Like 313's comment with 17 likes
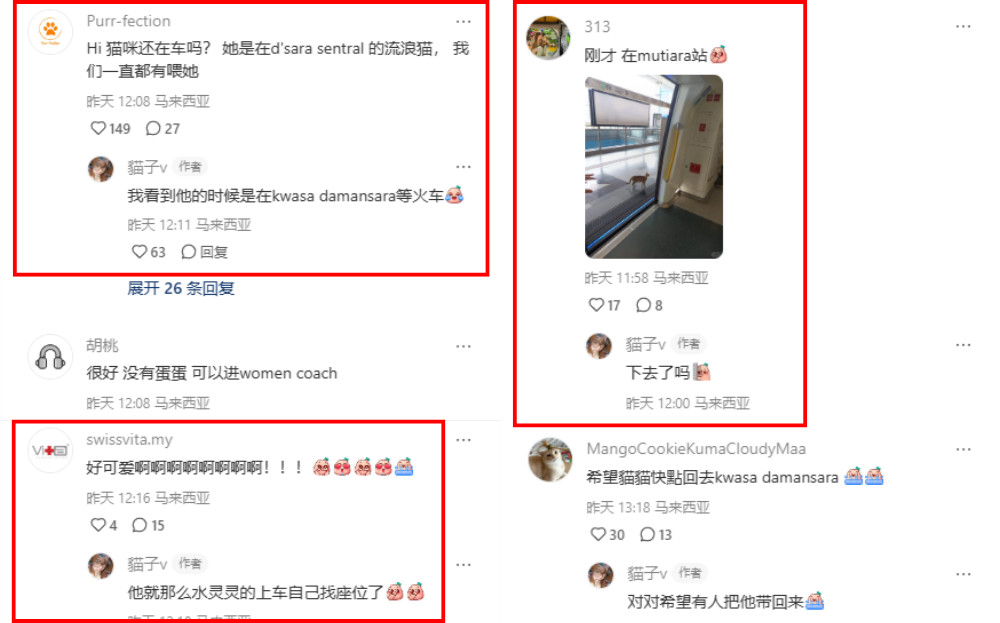 pos(604,305)
